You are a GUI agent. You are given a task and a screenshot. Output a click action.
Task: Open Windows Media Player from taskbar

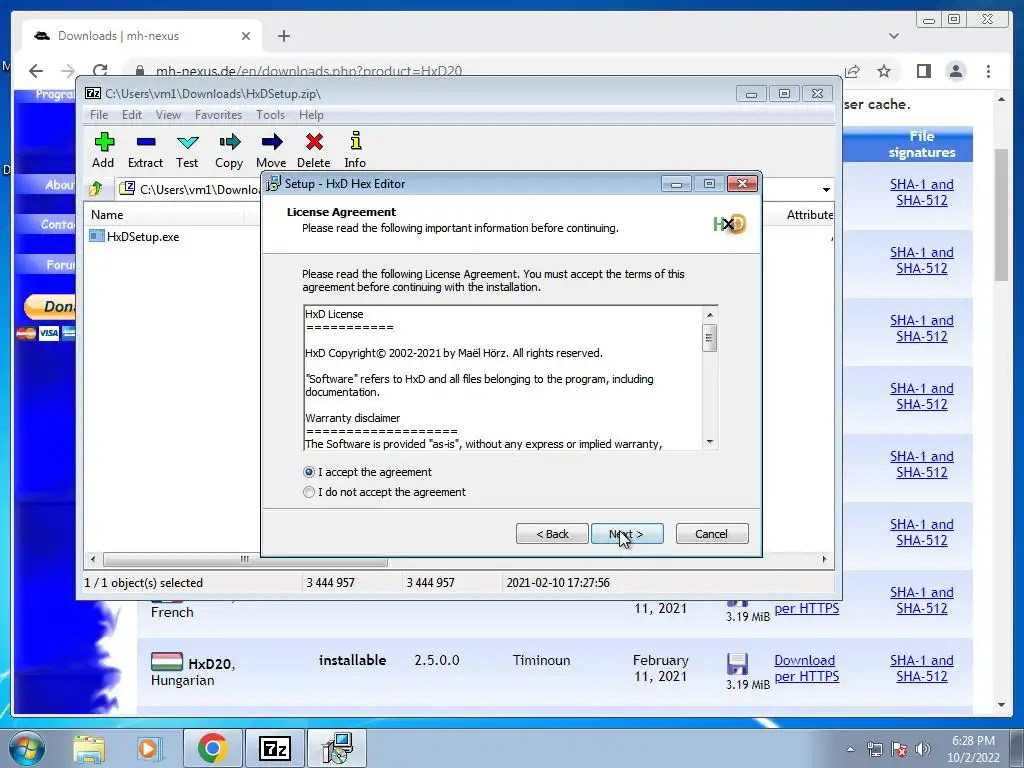click(148, 748)
